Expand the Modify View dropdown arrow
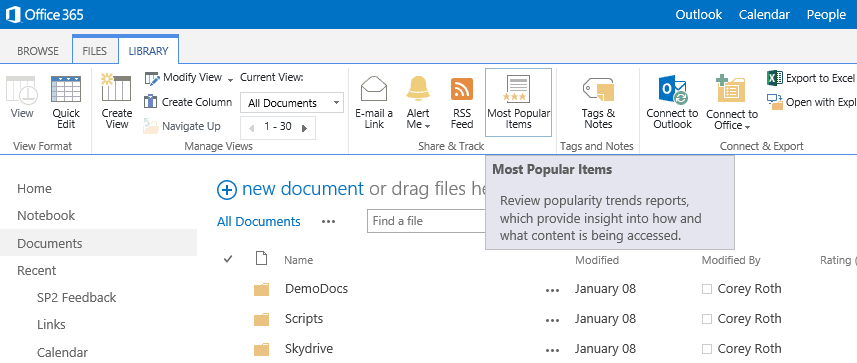The height and width of the screenshot is (363, 857). tap(230, 80)
